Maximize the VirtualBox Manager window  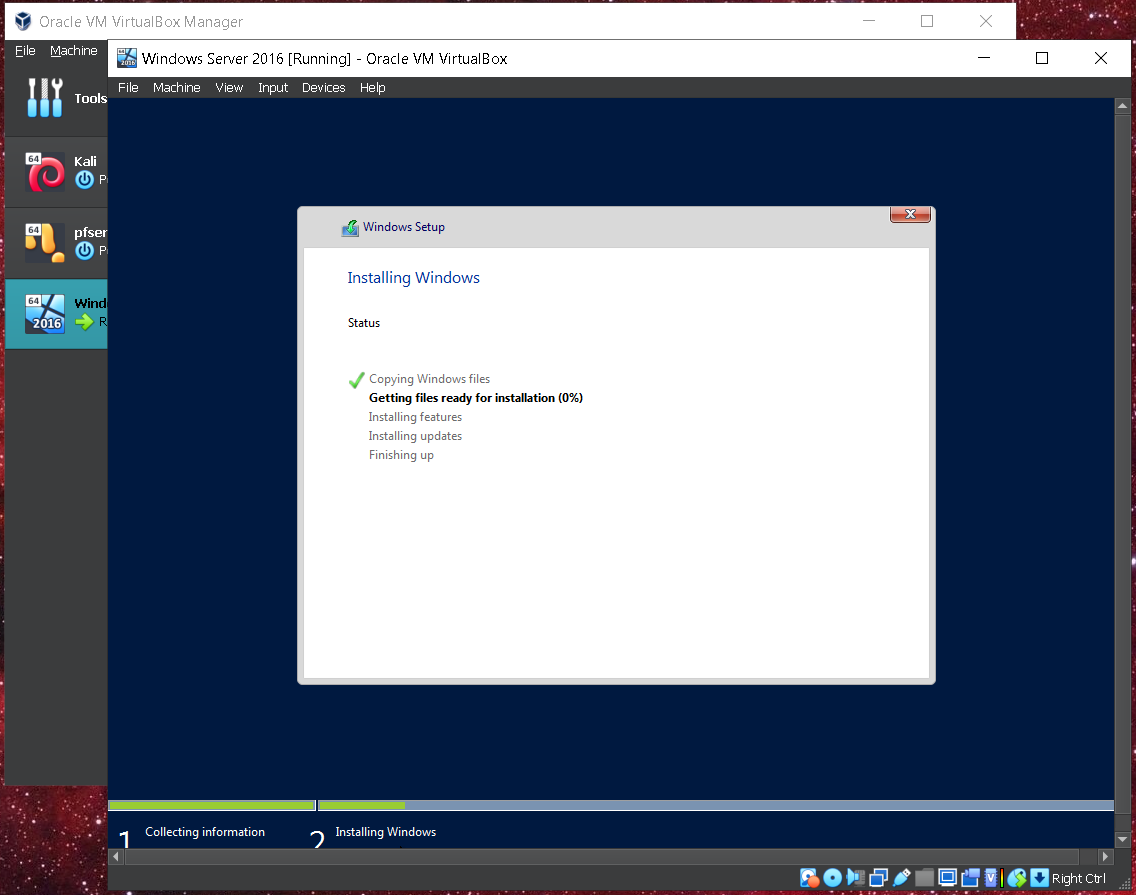[x=927, y=21]
